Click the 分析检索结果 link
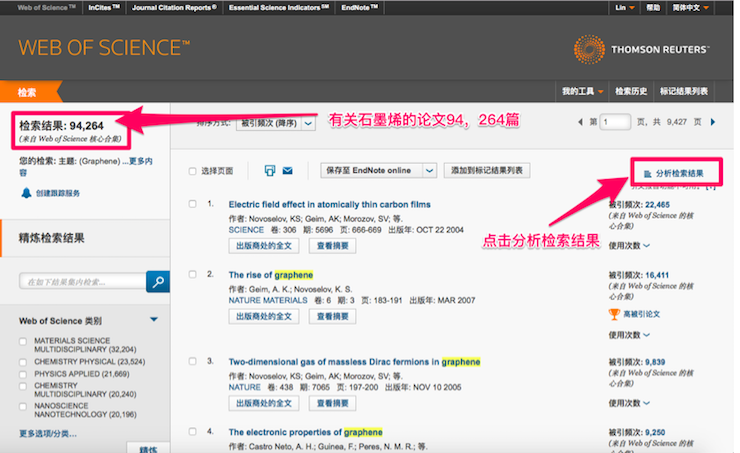The image size is (740, 453). pos(677,174)
